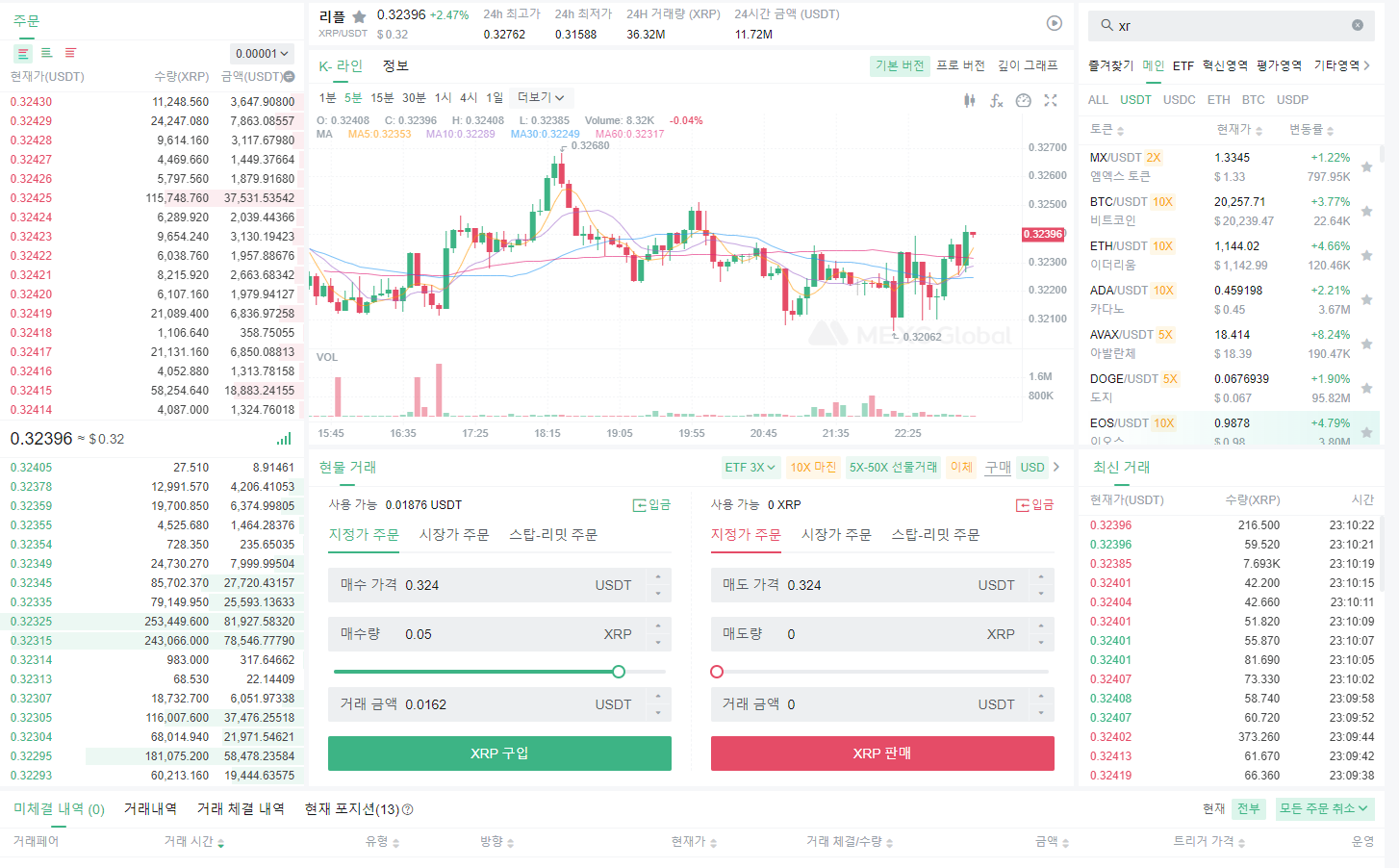Click the 매도량 quantity input field
This screenshot has width=1399, height=868.
[882, 634]
